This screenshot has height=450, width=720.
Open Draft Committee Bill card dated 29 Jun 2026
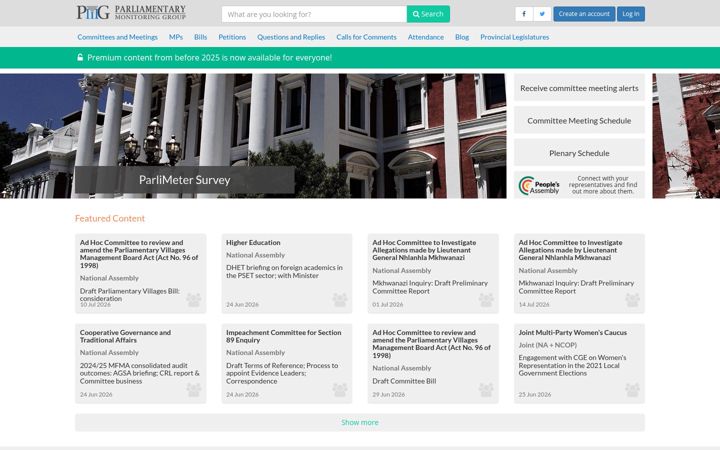433,364
